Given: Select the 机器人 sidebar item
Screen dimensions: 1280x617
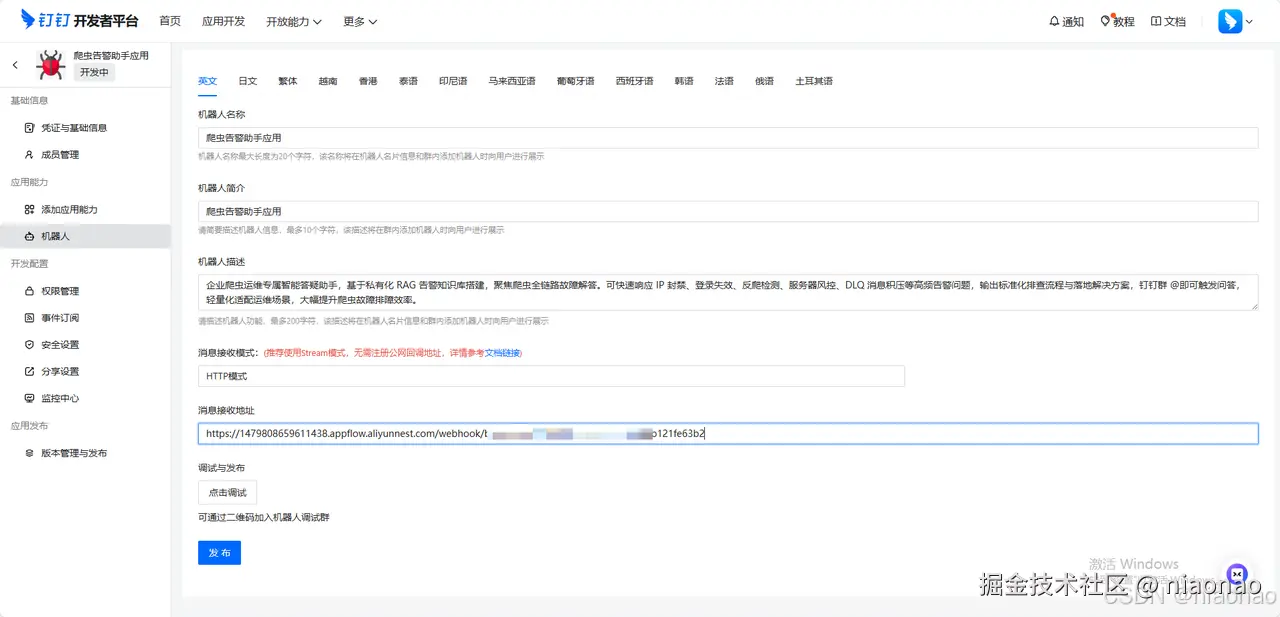Looking at the screenshot, I should click(x=55, y=236).
